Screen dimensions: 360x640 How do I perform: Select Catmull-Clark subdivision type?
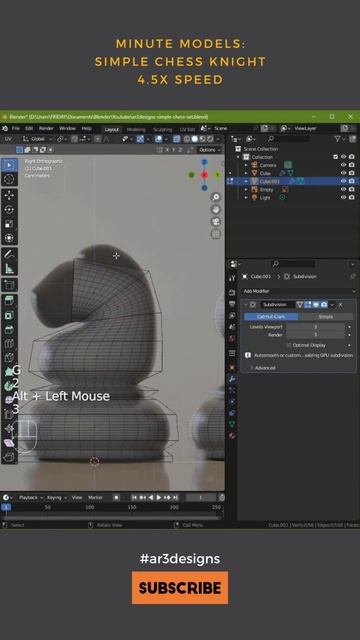tap(271, 317)
